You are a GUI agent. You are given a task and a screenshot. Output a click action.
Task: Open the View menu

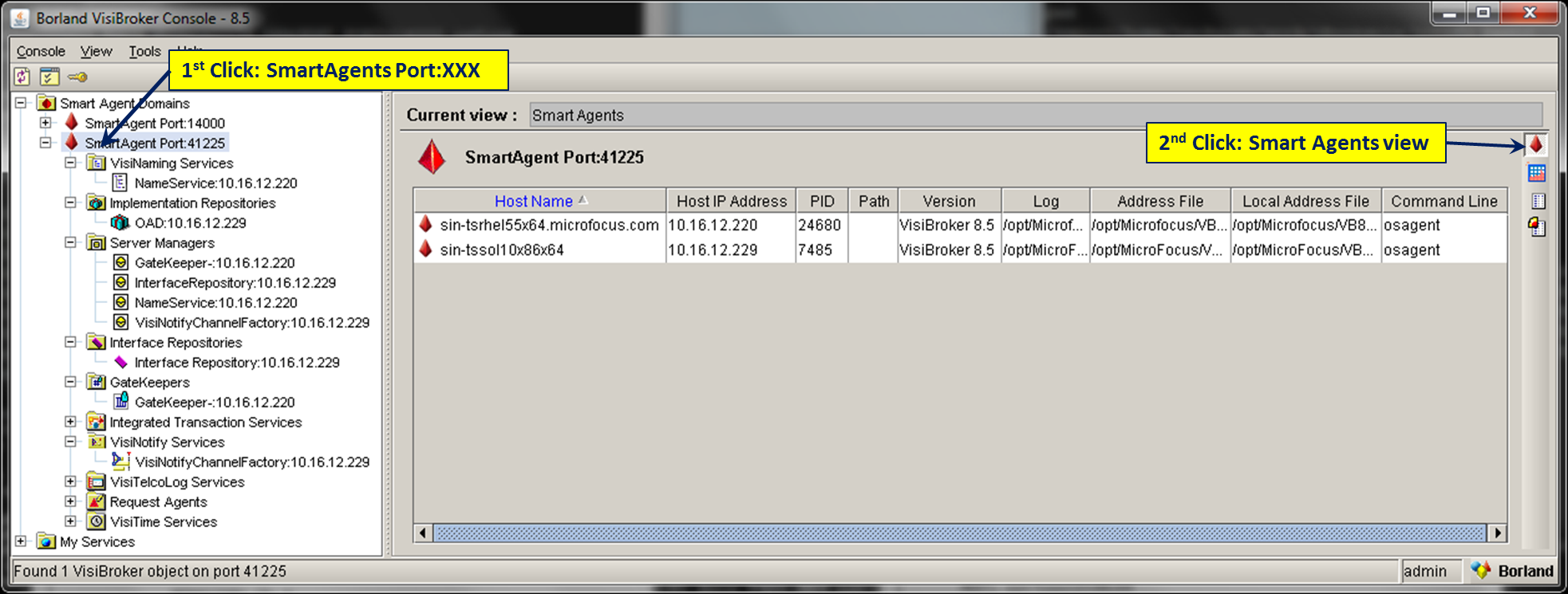(x=96, y=52)
